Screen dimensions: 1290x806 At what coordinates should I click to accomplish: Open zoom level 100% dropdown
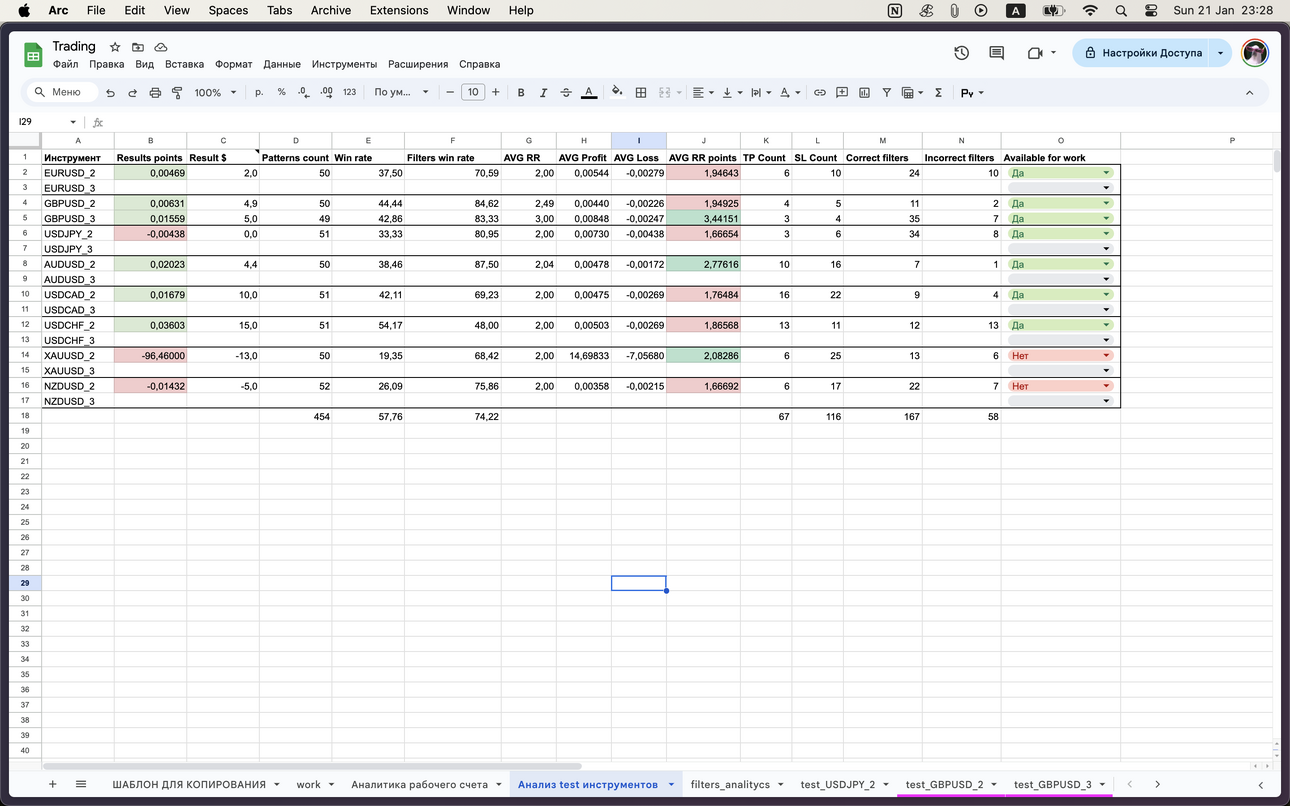215,92
